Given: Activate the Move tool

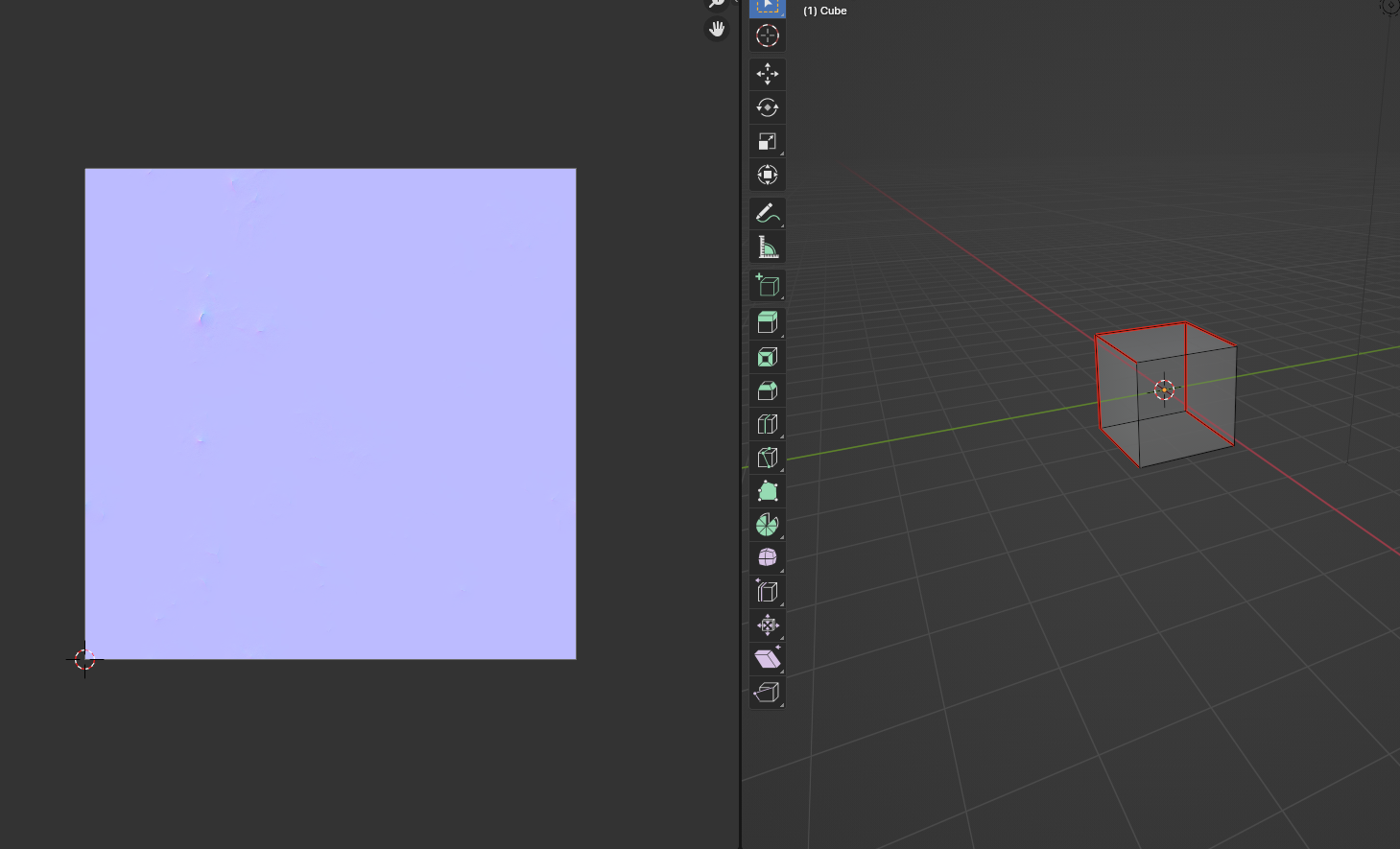Looking at the screenshot, I should click(767, 74).
